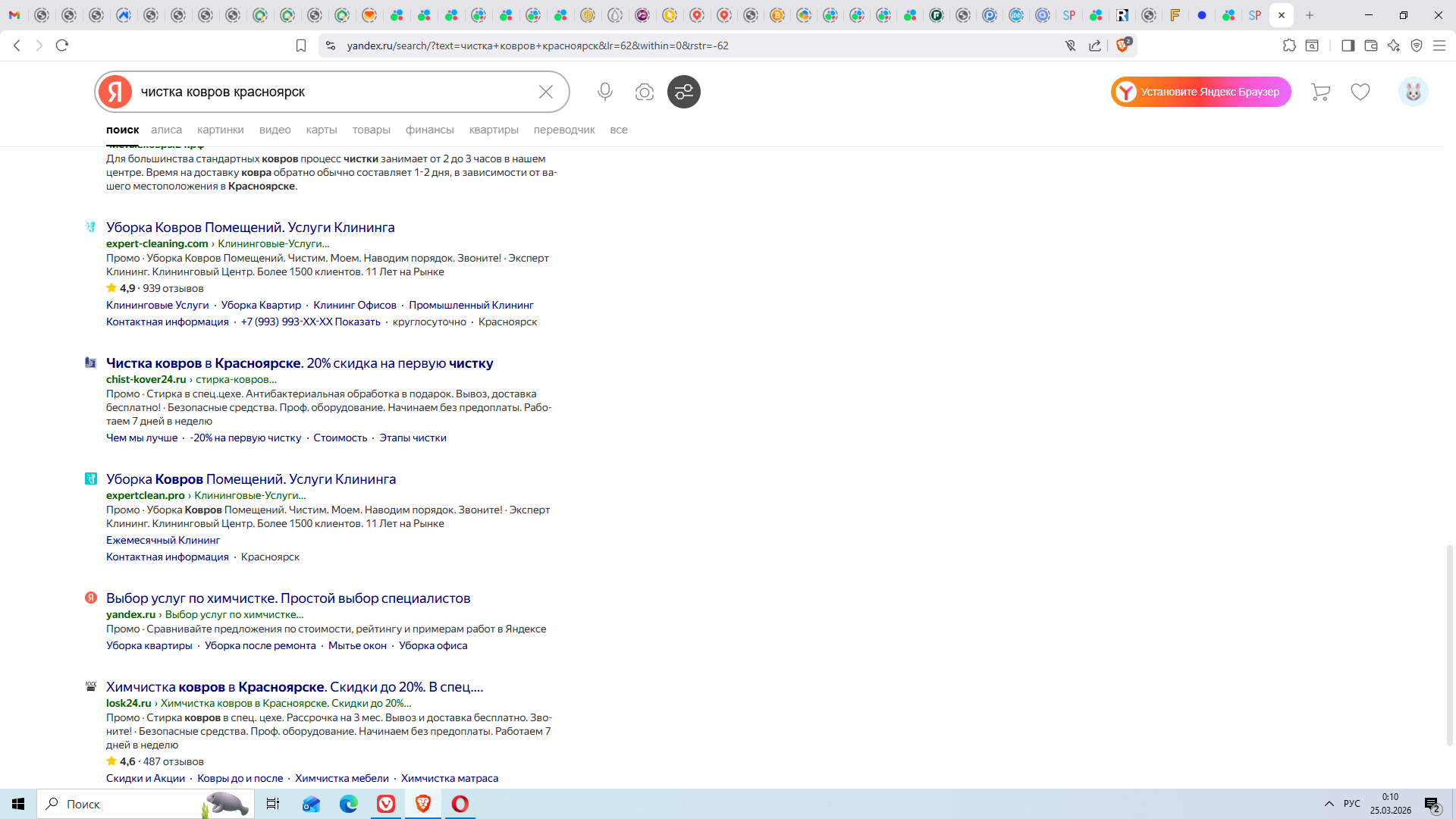This screenshot has width=1456, height=819.
Task: Open the shopping cart icon
Action: pos(1320,92)
